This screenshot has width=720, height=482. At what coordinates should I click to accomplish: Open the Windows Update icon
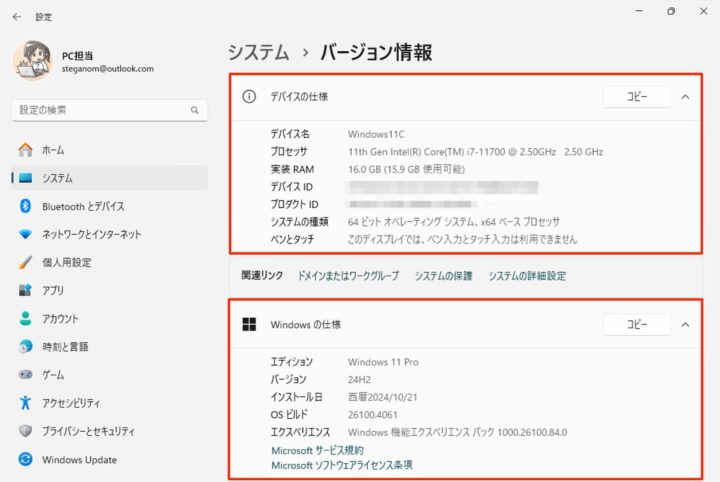tap(25, 459)
